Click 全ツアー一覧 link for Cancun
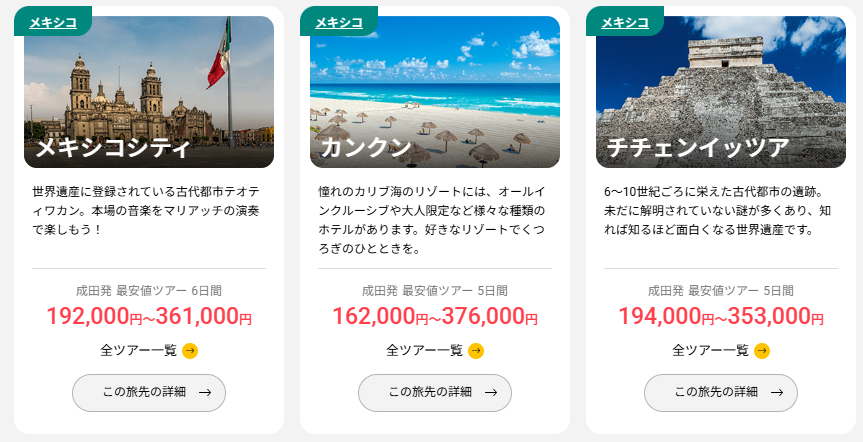The image size is (863, 442). 425,350
